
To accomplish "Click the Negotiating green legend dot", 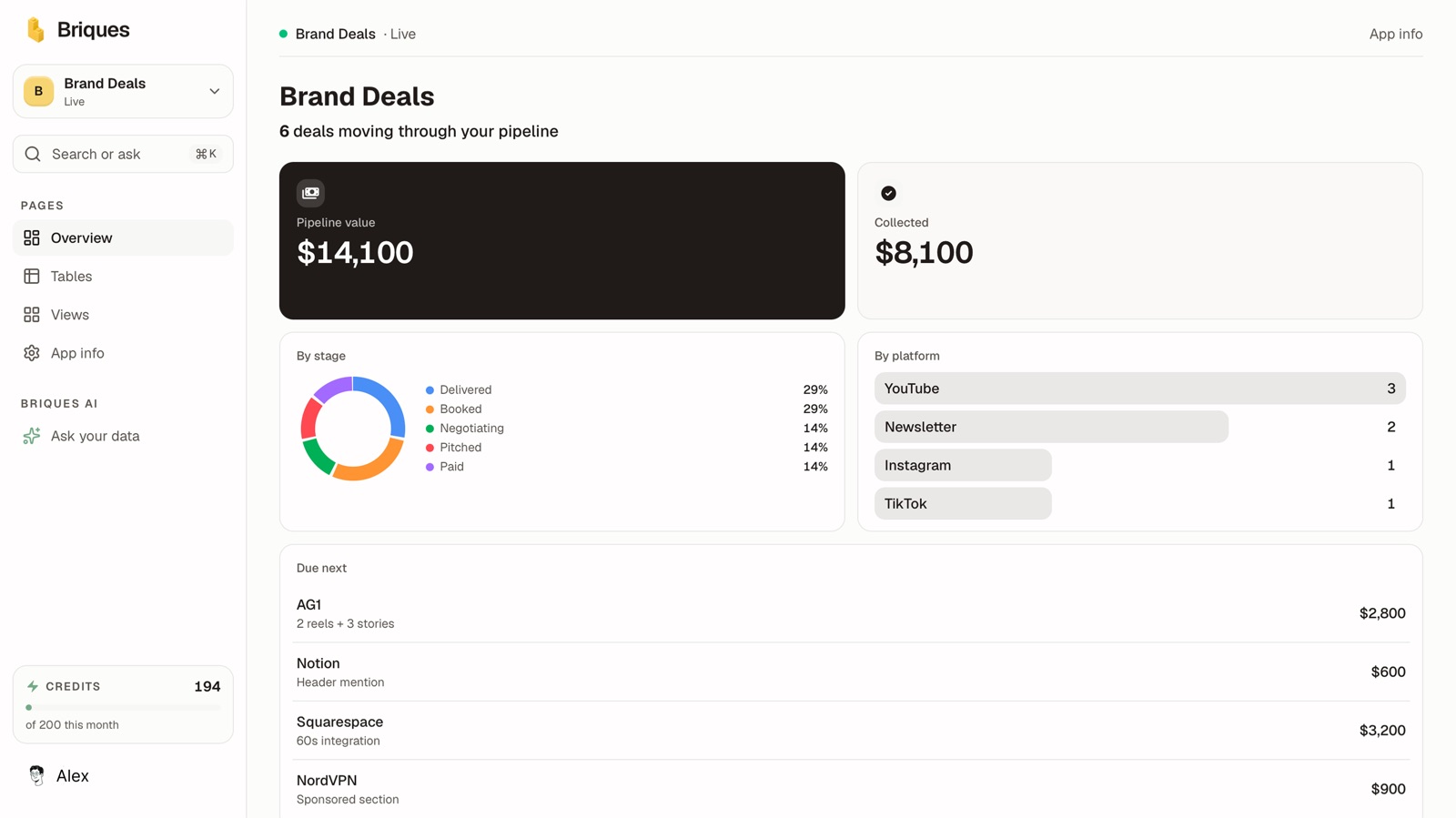I will click(430, 429).
